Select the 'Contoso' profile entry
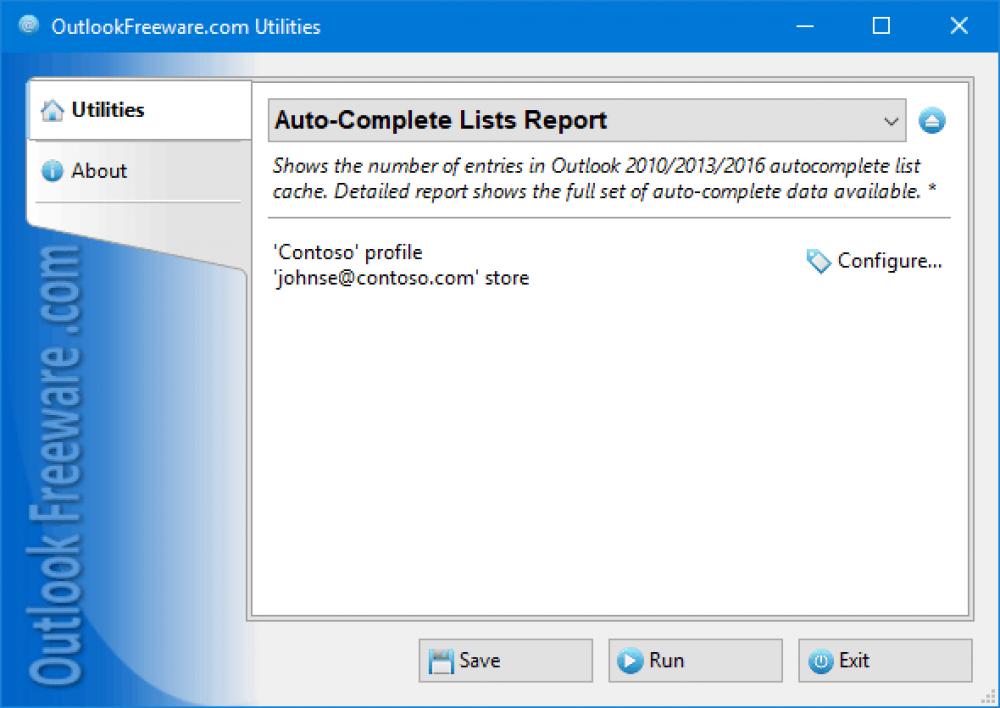 (347, 252)
